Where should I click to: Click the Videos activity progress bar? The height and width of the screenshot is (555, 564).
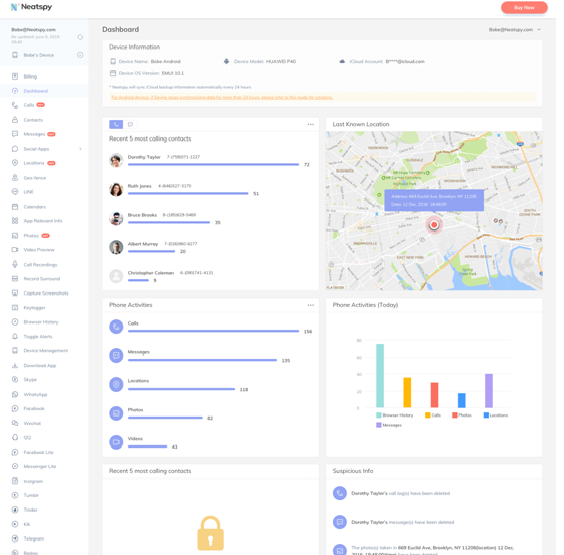pos(147,446)
